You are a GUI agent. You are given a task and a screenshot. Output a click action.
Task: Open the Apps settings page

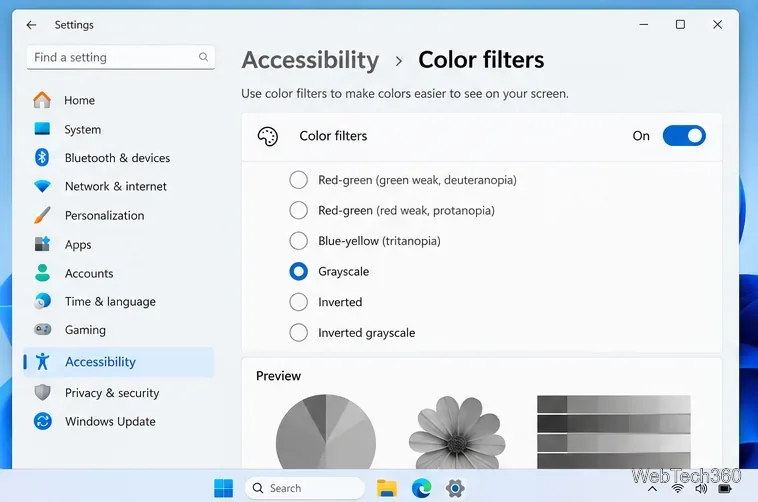pos(119,244)
